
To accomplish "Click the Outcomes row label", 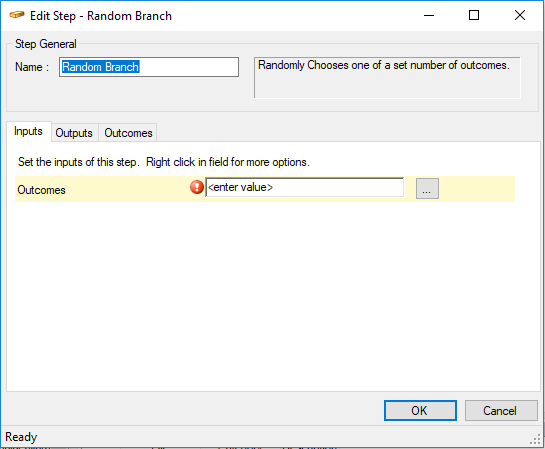I will coord(41,190).
